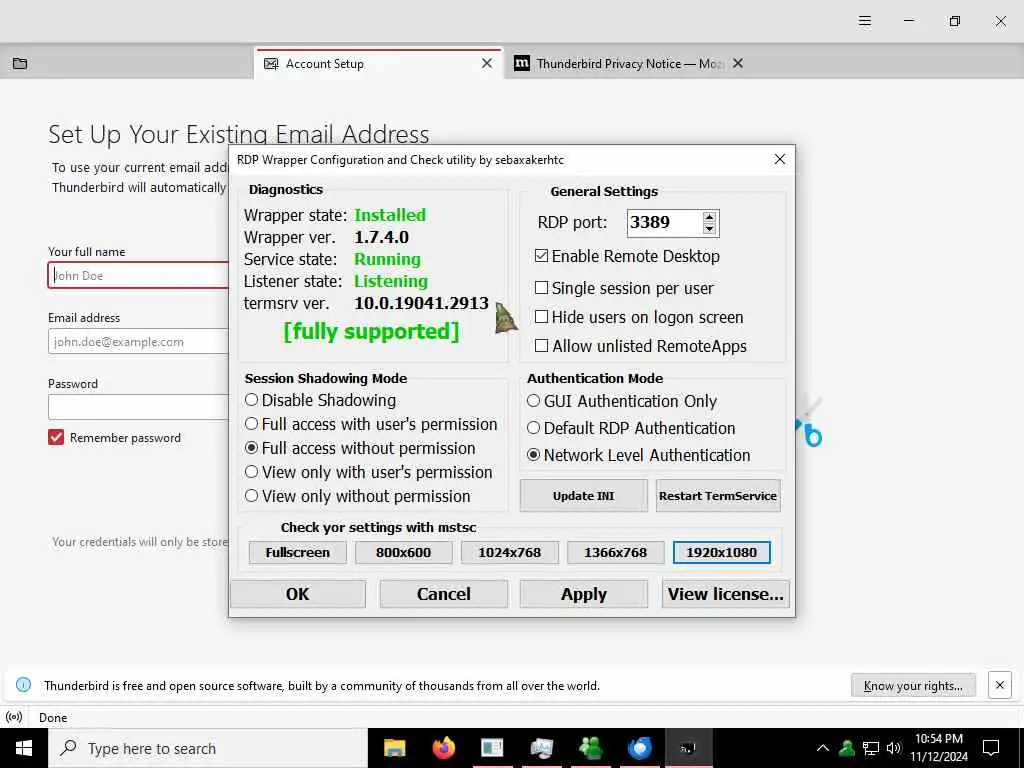Open the taskbar clock and date
Image resolution: width=1024 pixels, height=768 pixels.
[939, 748]
